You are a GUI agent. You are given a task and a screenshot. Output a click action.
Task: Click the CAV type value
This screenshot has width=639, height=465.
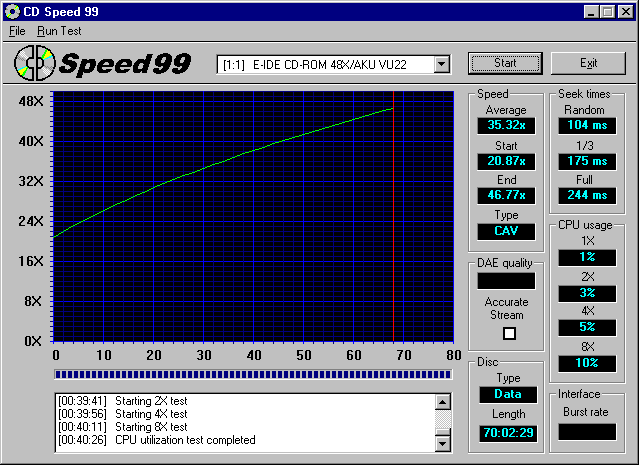506,231
